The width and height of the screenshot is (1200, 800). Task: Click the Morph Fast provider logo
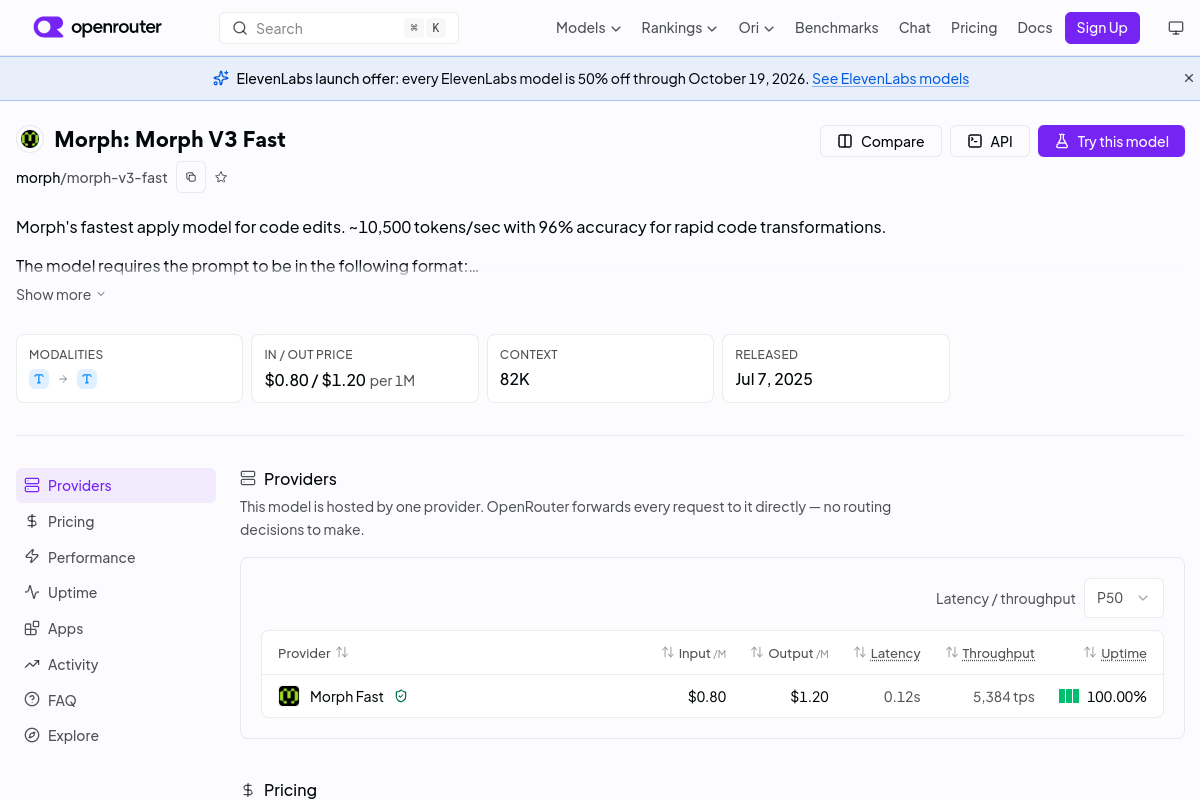tap(289, 696)
